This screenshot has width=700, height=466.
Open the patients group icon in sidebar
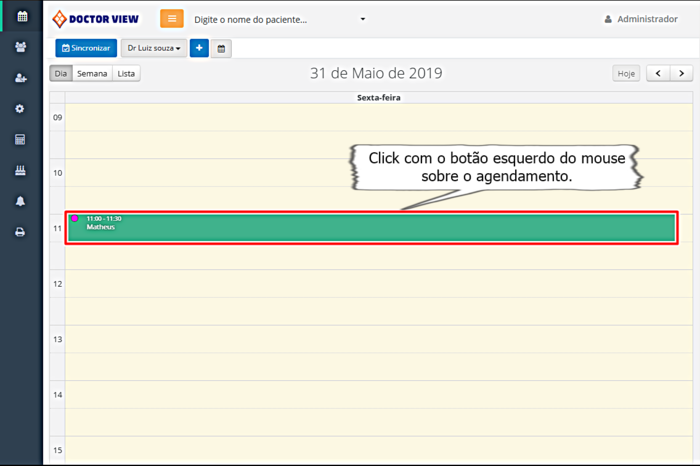20,47
